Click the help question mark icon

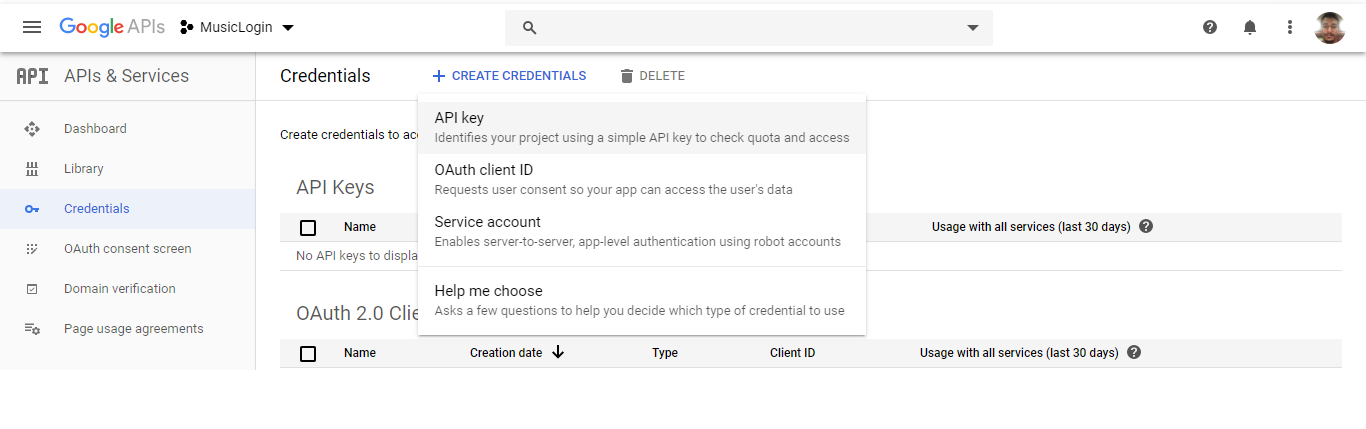1210,27
